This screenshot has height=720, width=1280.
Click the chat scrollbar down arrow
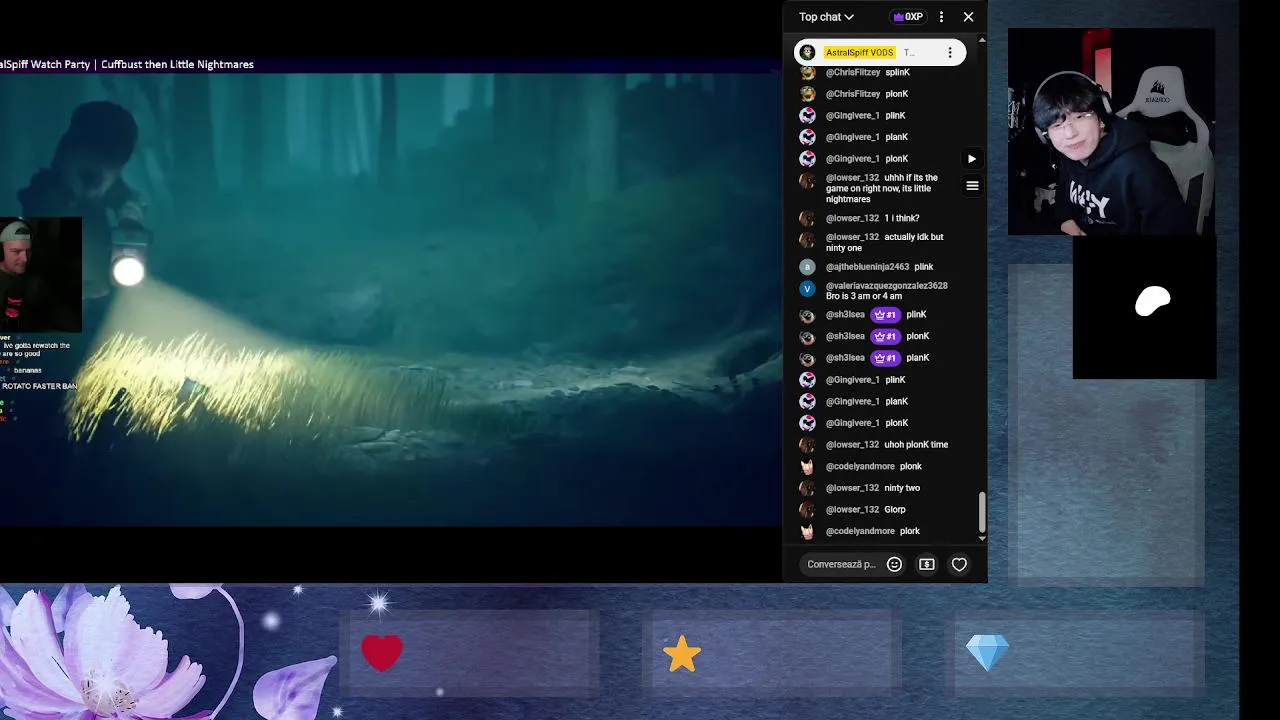(x=982, y=538)
